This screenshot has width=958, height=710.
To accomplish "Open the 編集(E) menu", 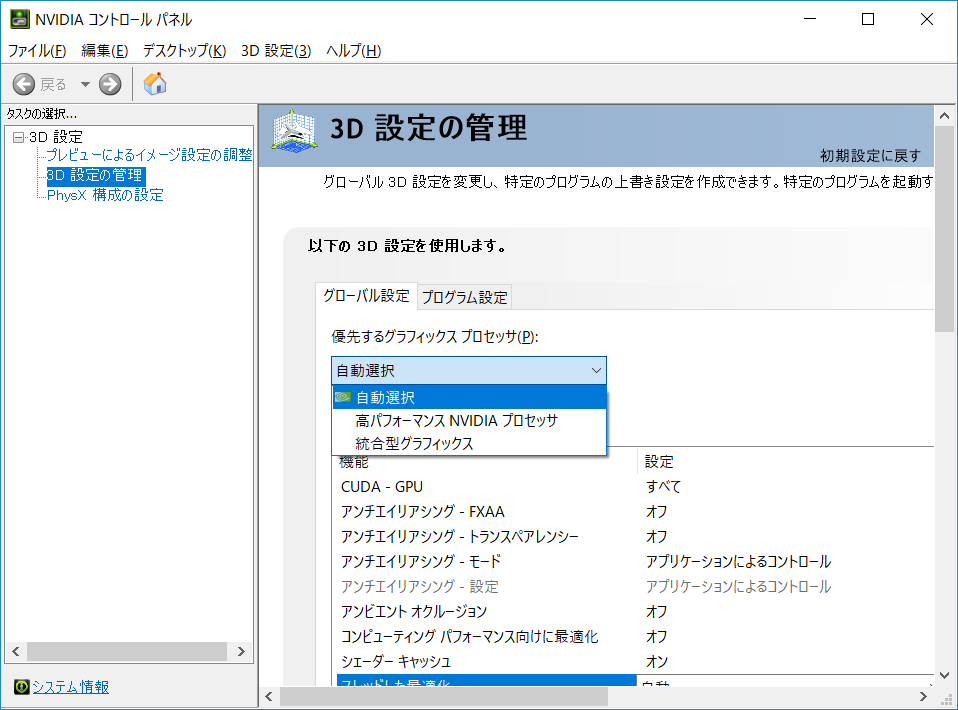I will pos(104,51).
